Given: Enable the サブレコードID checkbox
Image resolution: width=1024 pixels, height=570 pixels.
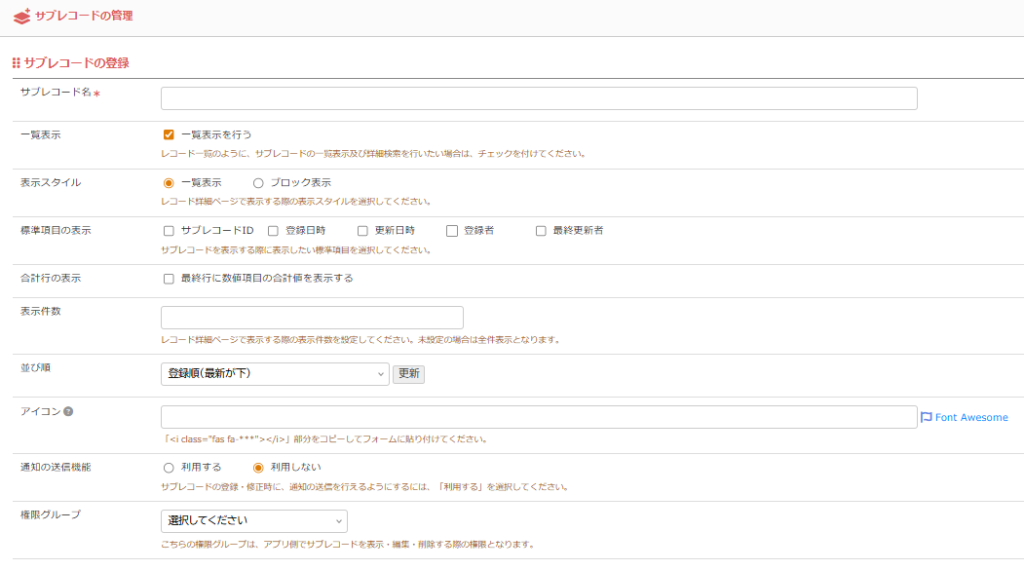Looking at the screenshot, I should pos(169,231).
